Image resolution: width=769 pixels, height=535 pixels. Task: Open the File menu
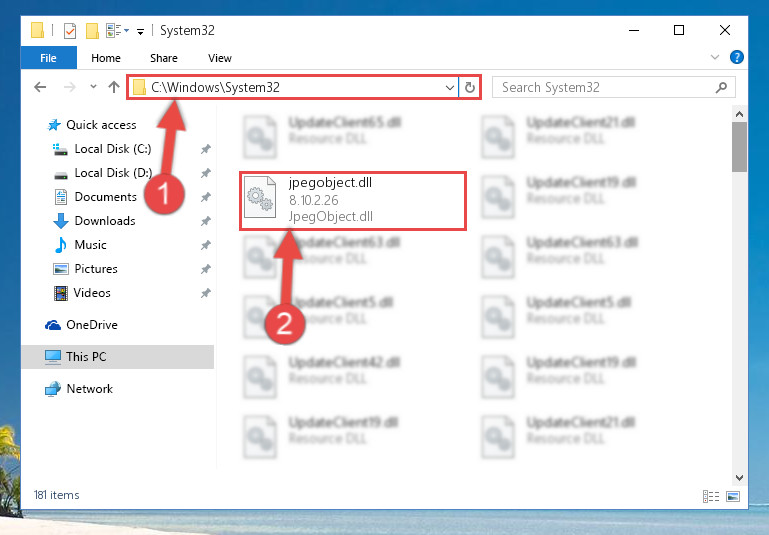pyautogui.click(x=49, y=58)
